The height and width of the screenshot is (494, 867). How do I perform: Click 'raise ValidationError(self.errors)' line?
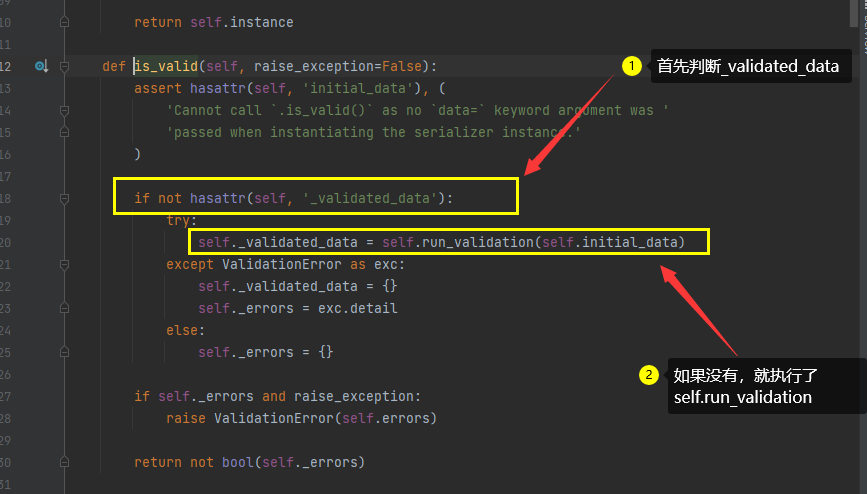point(301,418)
